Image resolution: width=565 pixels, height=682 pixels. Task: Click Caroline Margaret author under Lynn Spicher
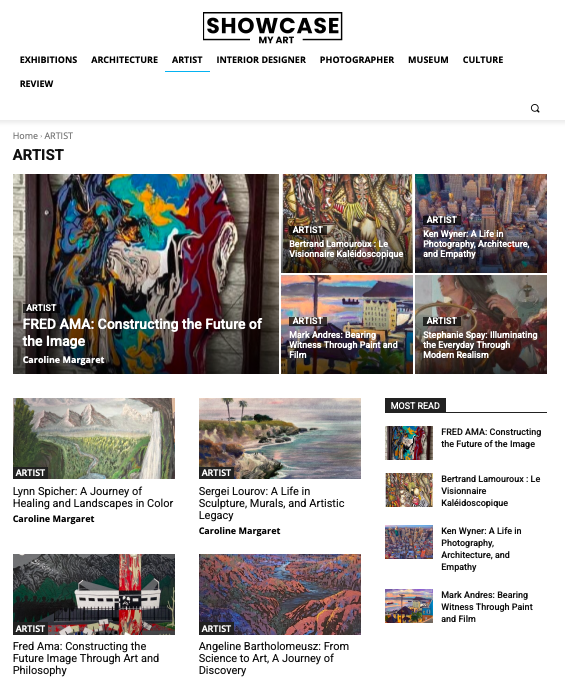tap(53, 519)
